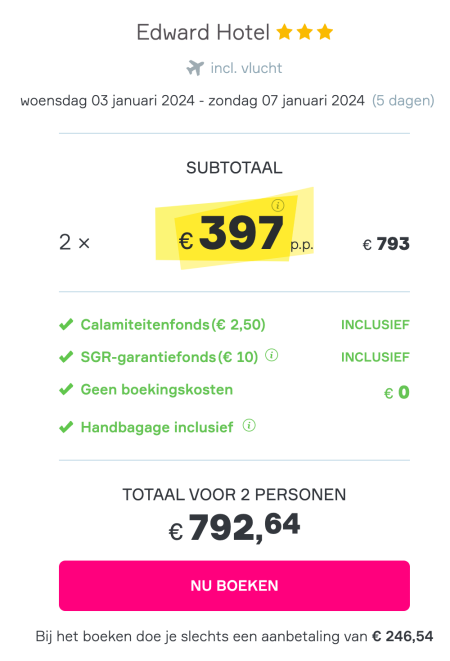Screen dimensions: 450x661
Task: Click the checkmark beside Geen boekingskosten
Action: pos(66,390)
